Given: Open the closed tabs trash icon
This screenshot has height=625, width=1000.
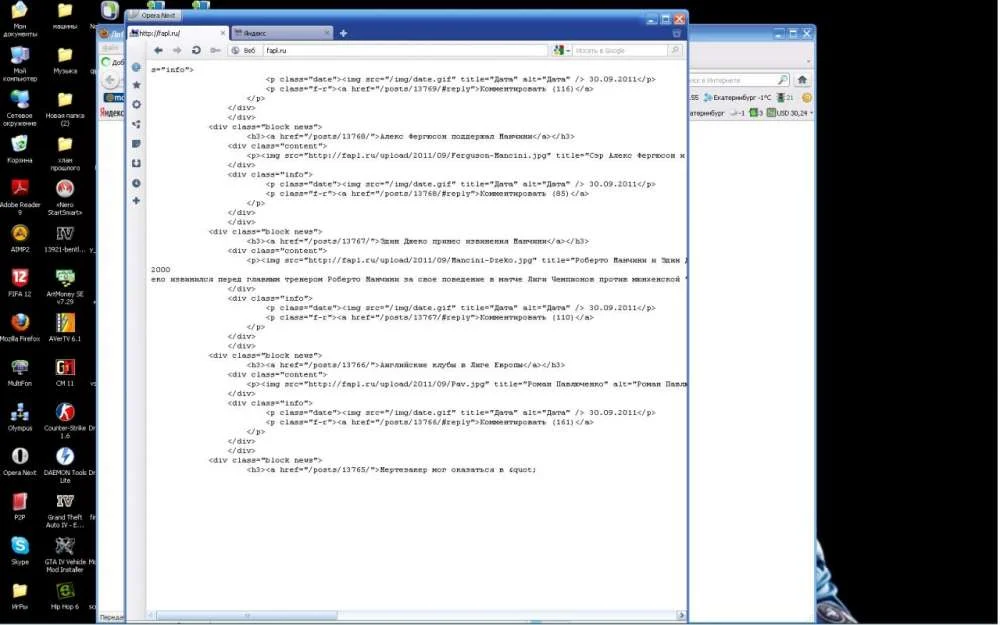Looking at the screenshot, I should point(677,33).
